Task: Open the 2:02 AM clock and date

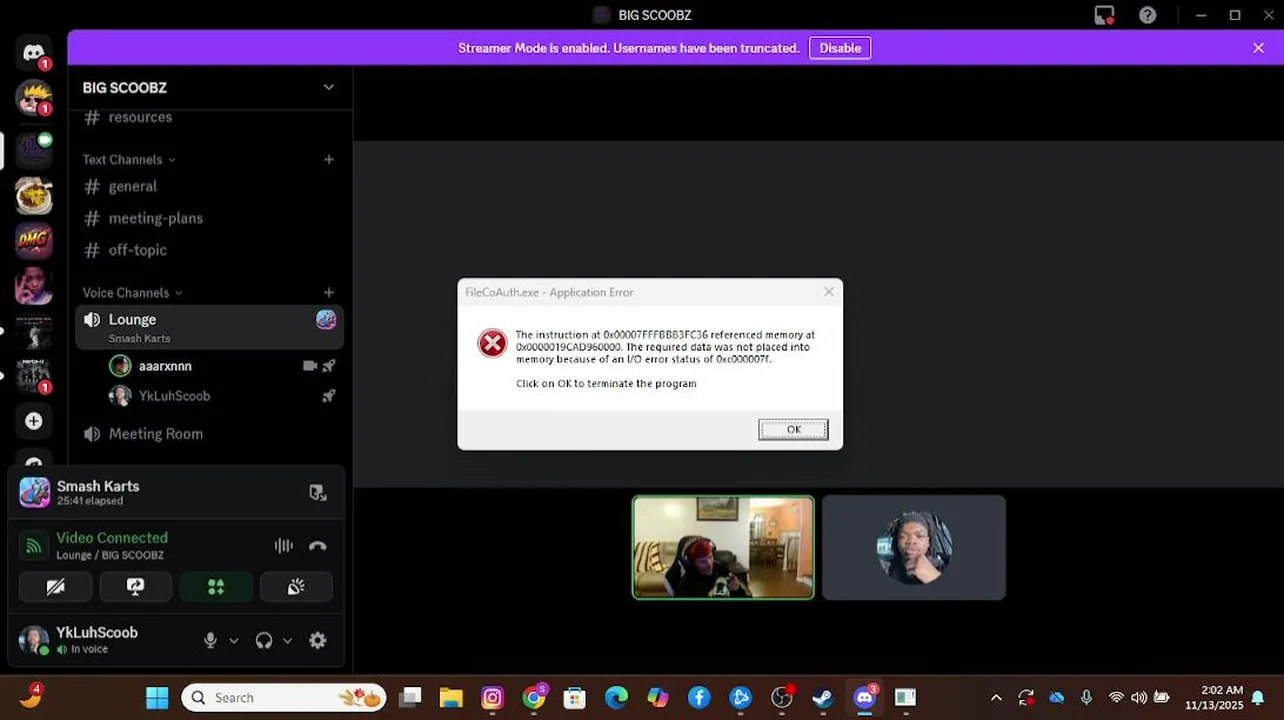Action: coord(1213,697)
